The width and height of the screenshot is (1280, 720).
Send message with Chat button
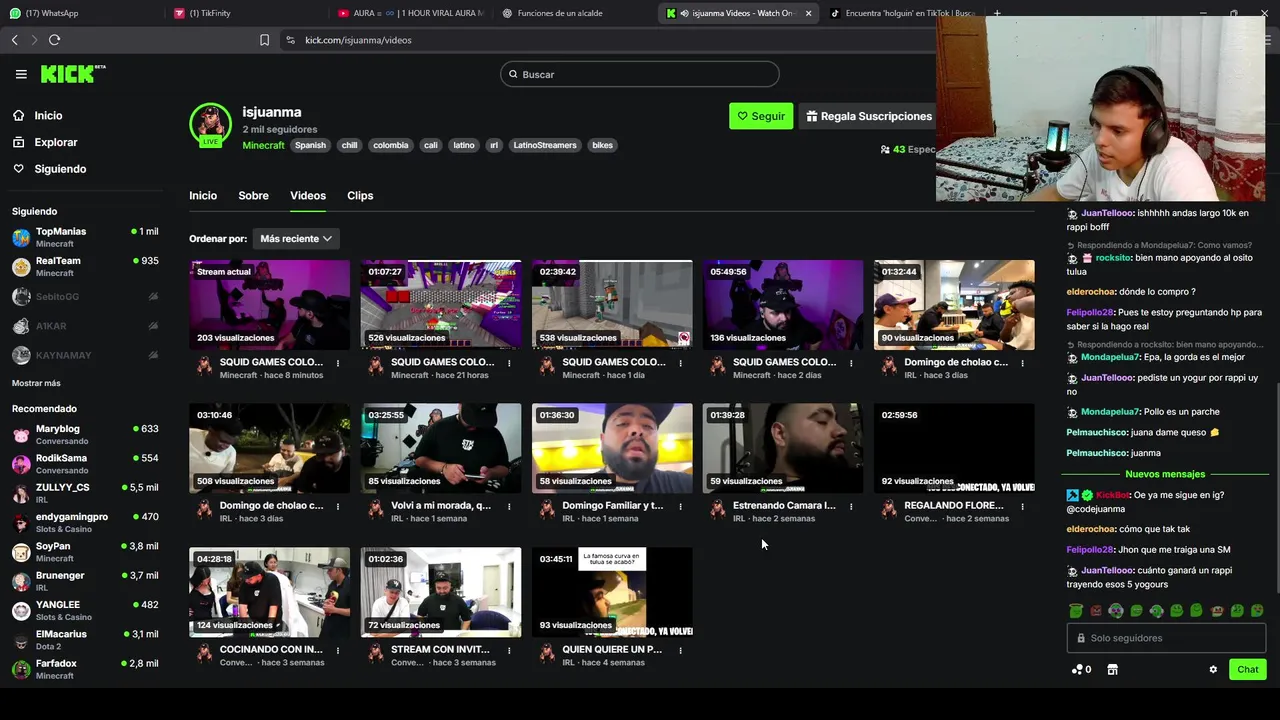click(x=1248, y=670)
